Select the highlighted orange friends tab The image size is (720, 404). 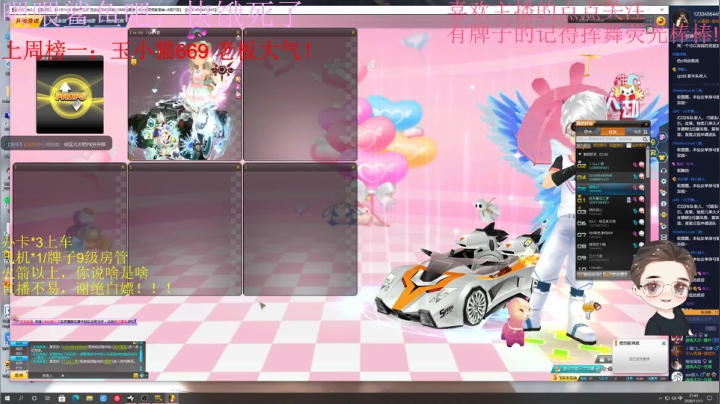613,132
